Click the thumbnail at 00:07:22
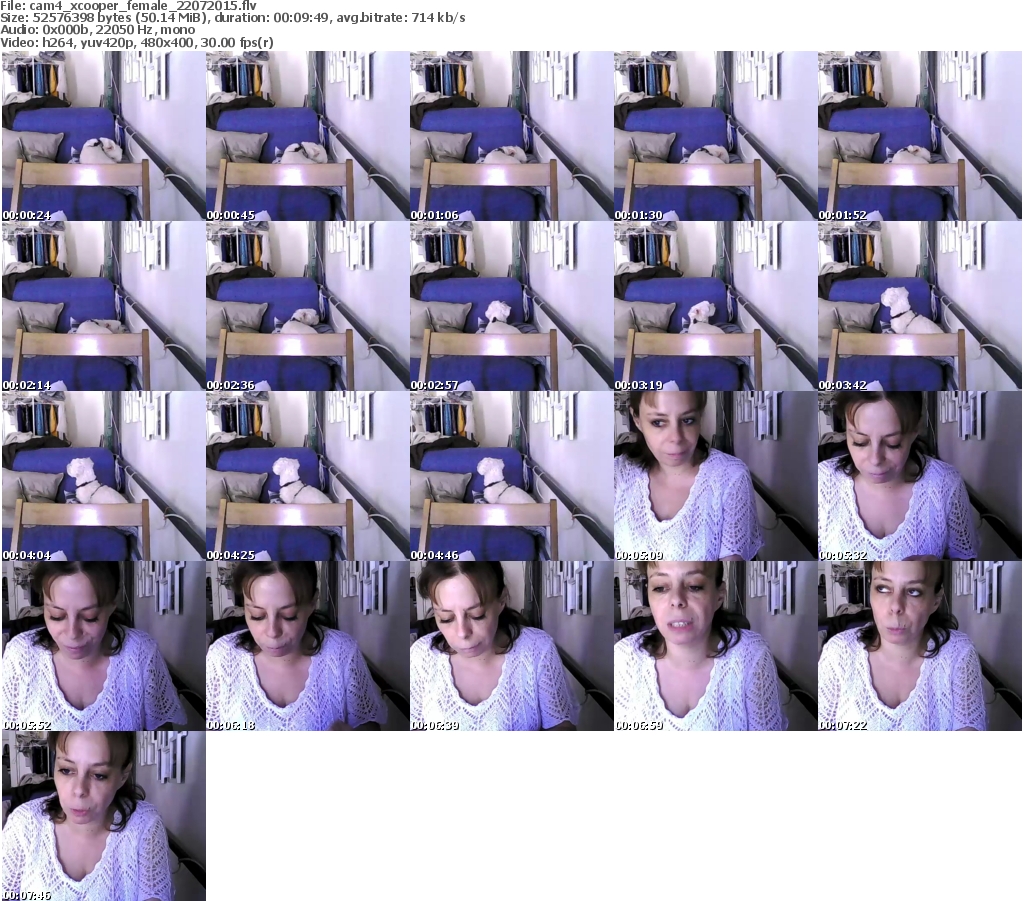 (920, 646)
